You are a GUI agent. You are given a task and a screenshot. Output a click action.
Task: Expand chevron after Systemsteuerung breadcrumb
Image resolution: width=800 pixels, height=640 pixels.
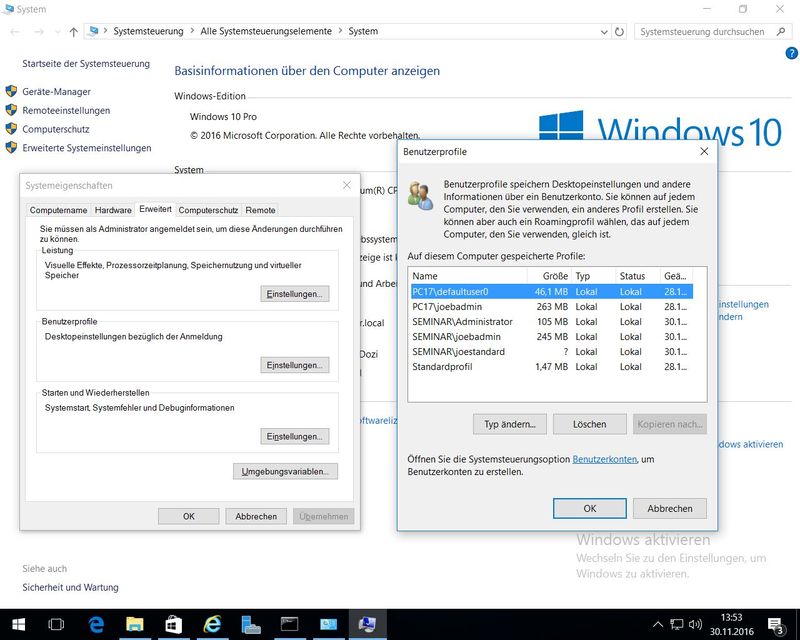(192, 31)
